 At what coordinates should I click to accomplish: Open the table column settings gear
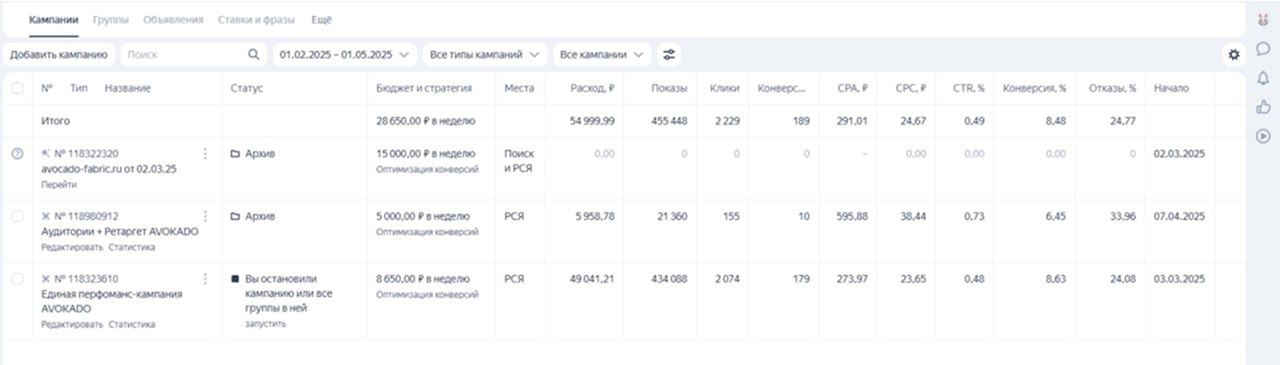(1234, 54)
